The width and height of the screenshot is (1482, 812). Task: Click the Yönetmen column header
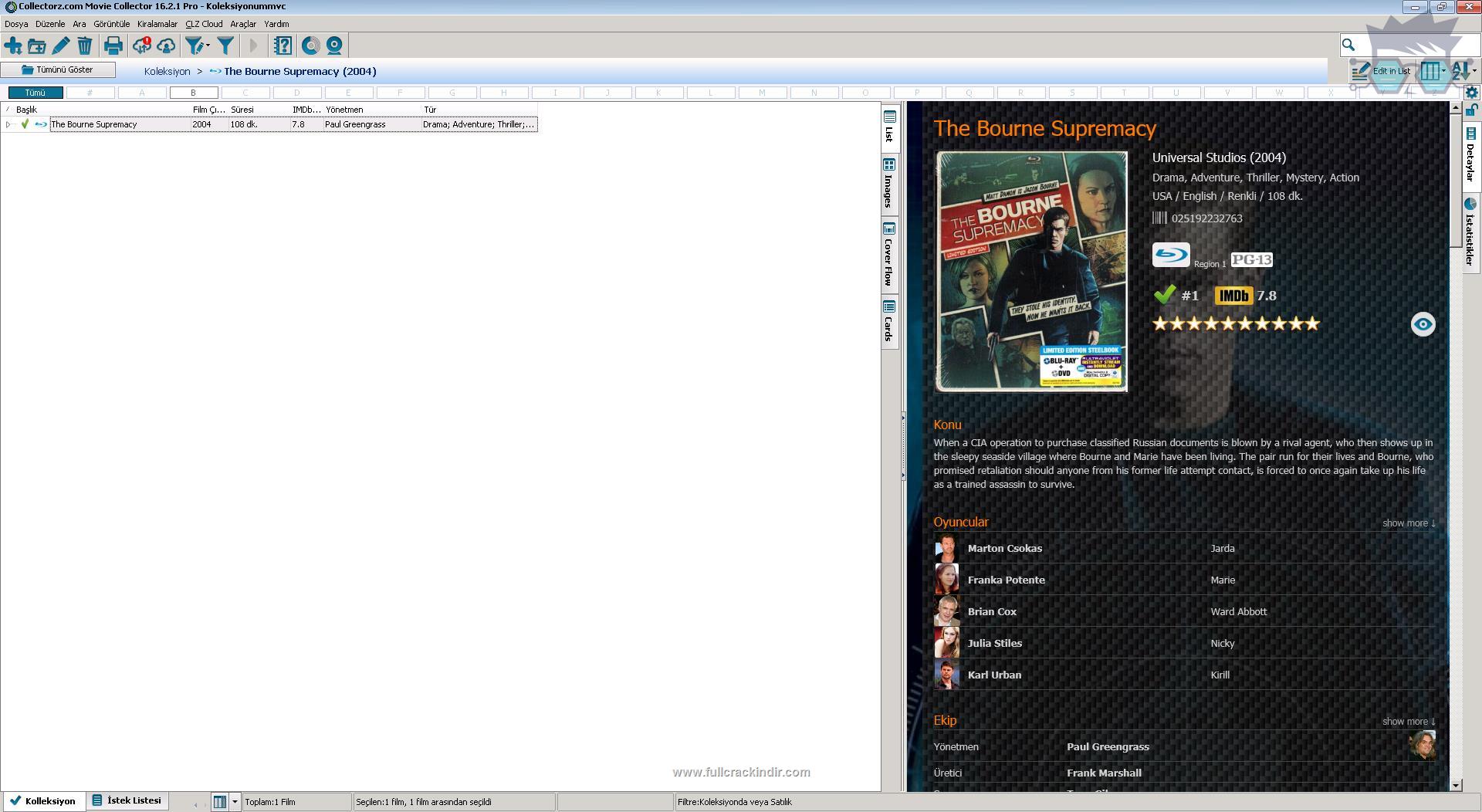(x=372, y=110)
